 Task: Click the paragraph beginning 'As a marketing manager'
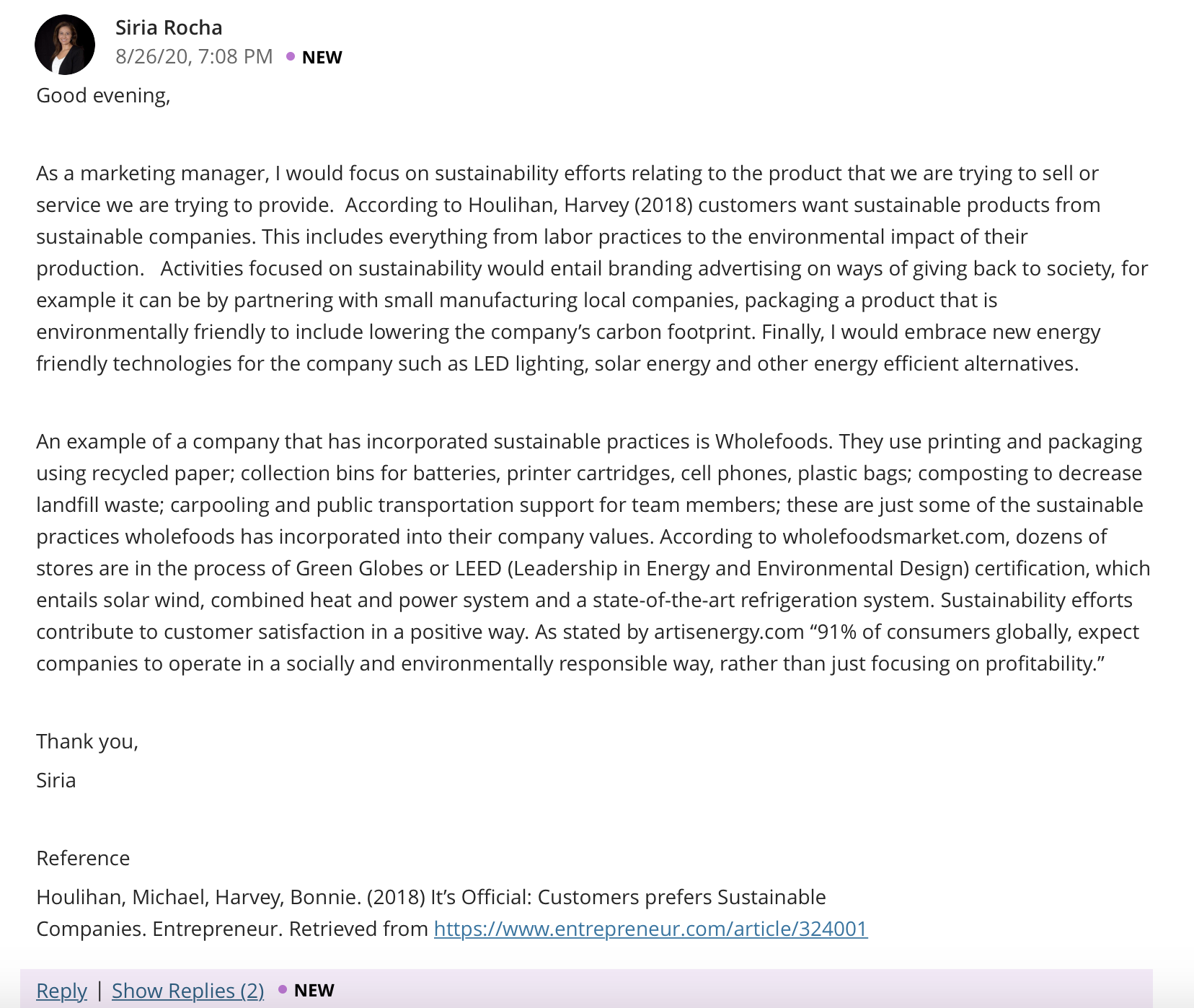click(592, 268)
